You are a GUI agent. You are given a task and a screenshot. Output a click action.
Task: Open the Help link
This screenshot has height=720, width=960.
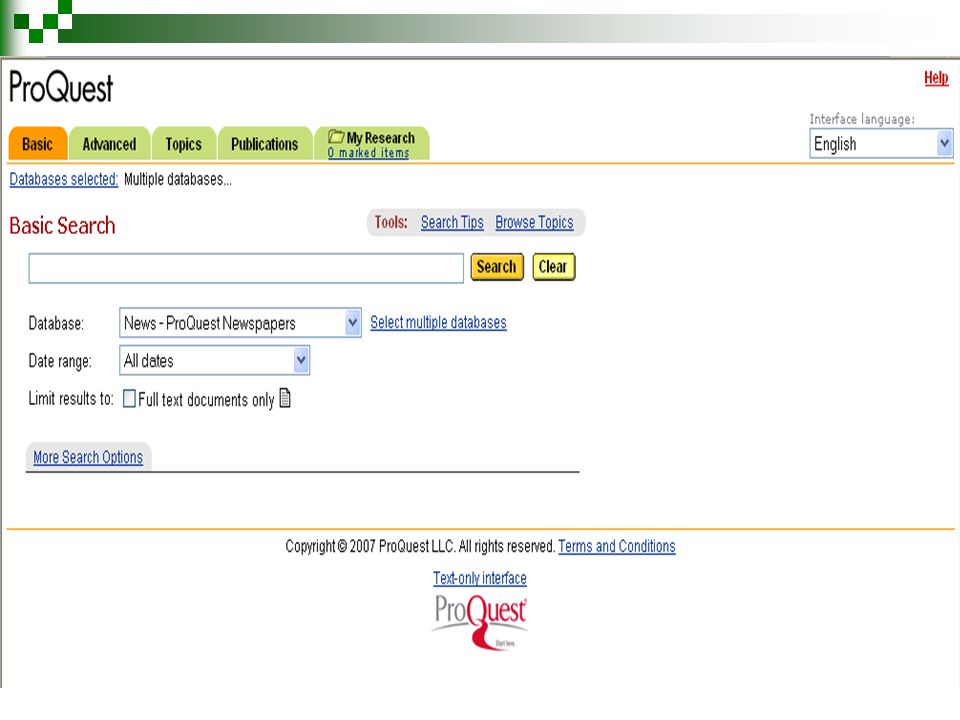click(936, 78)
